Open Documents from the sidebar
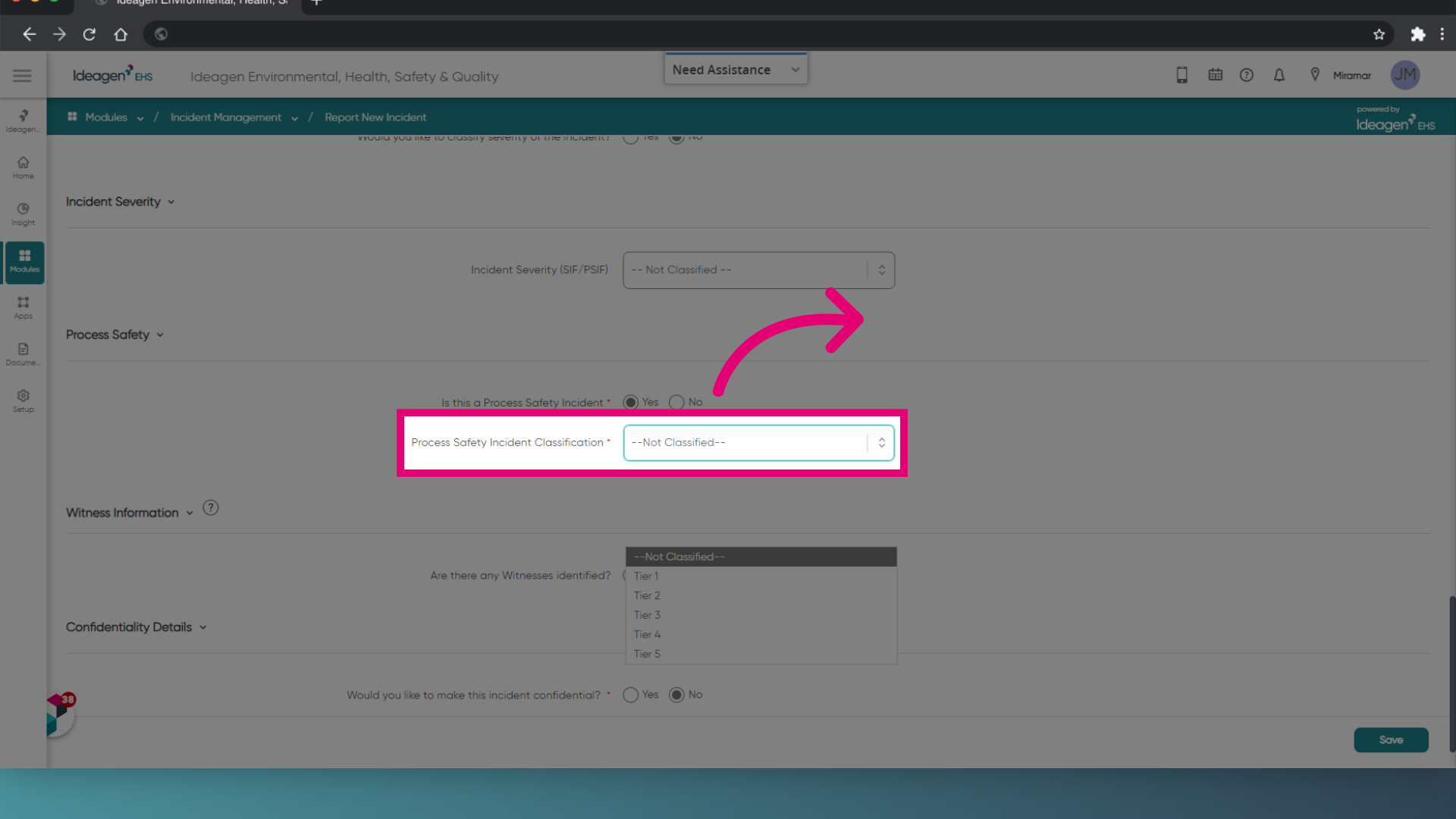 pos(23,354)
